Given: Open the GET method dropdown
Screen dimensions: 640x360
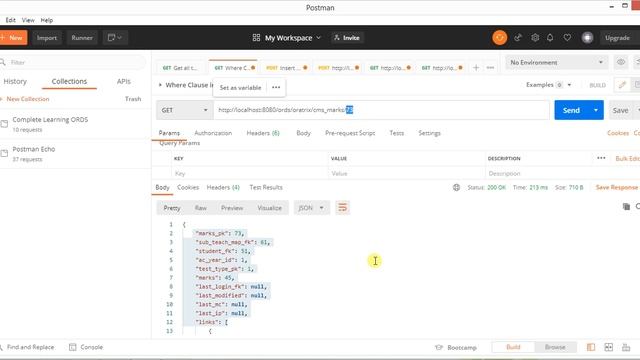Looking at the screenshot, I should [x=184, y=110].
